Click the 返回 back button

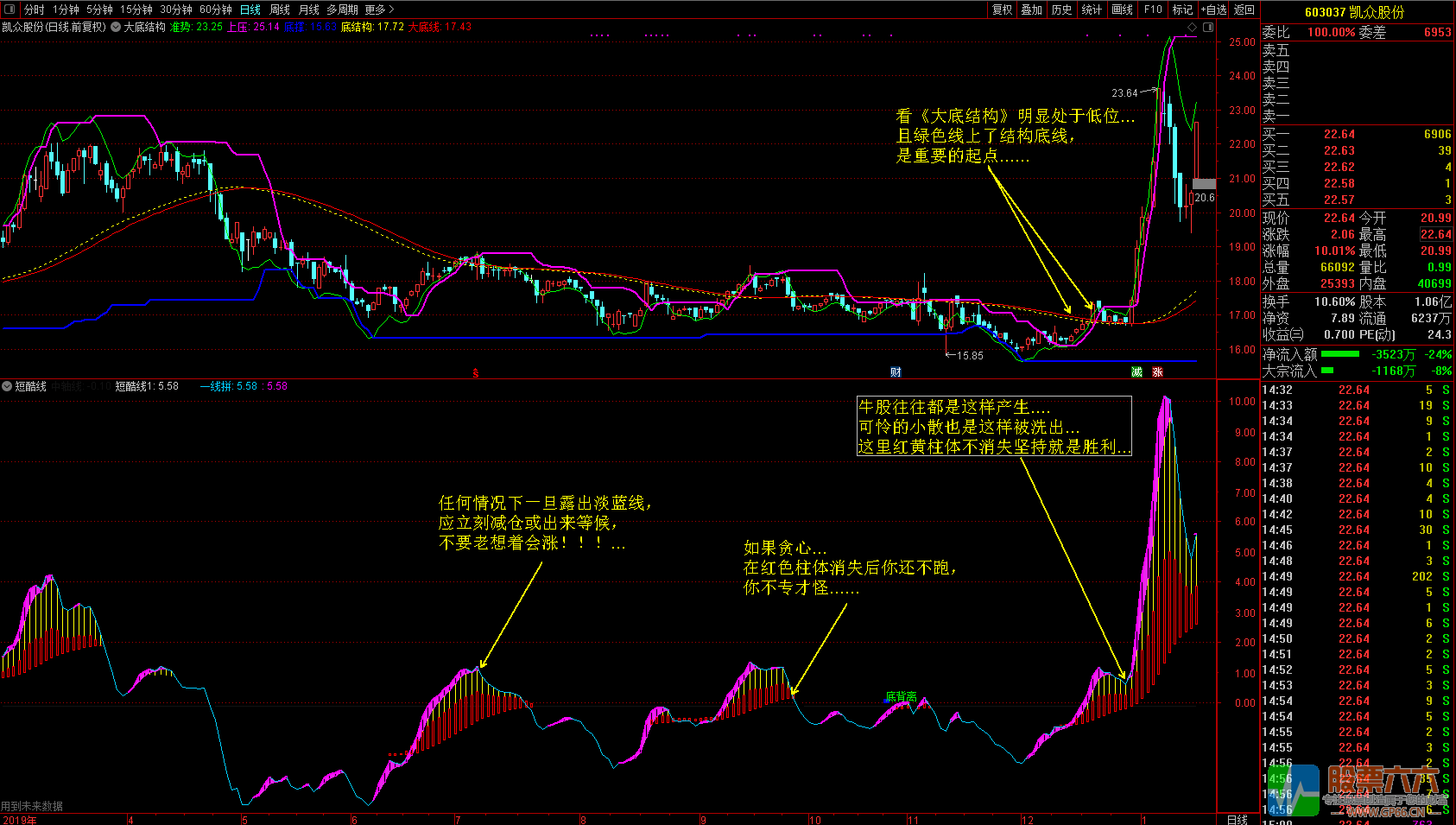coord(1244,10)
